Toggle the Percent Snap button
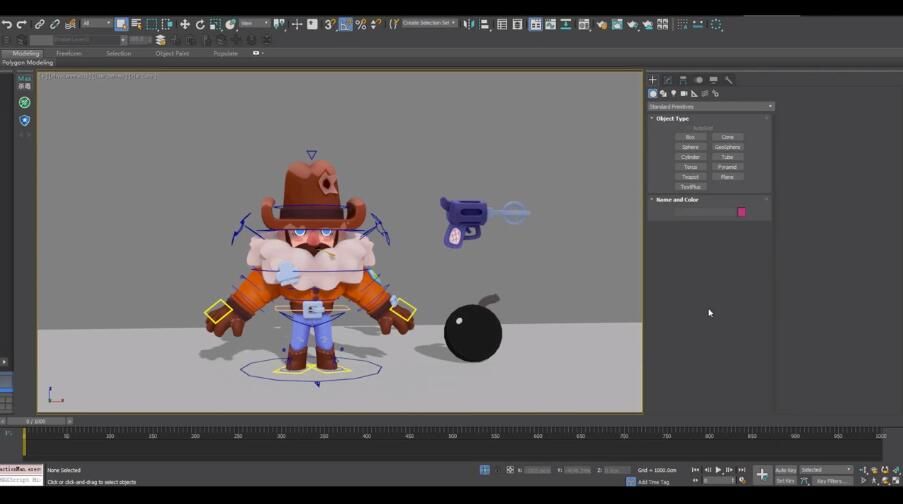This screenshot has height=504, width=903. click(x=361, y=24)
